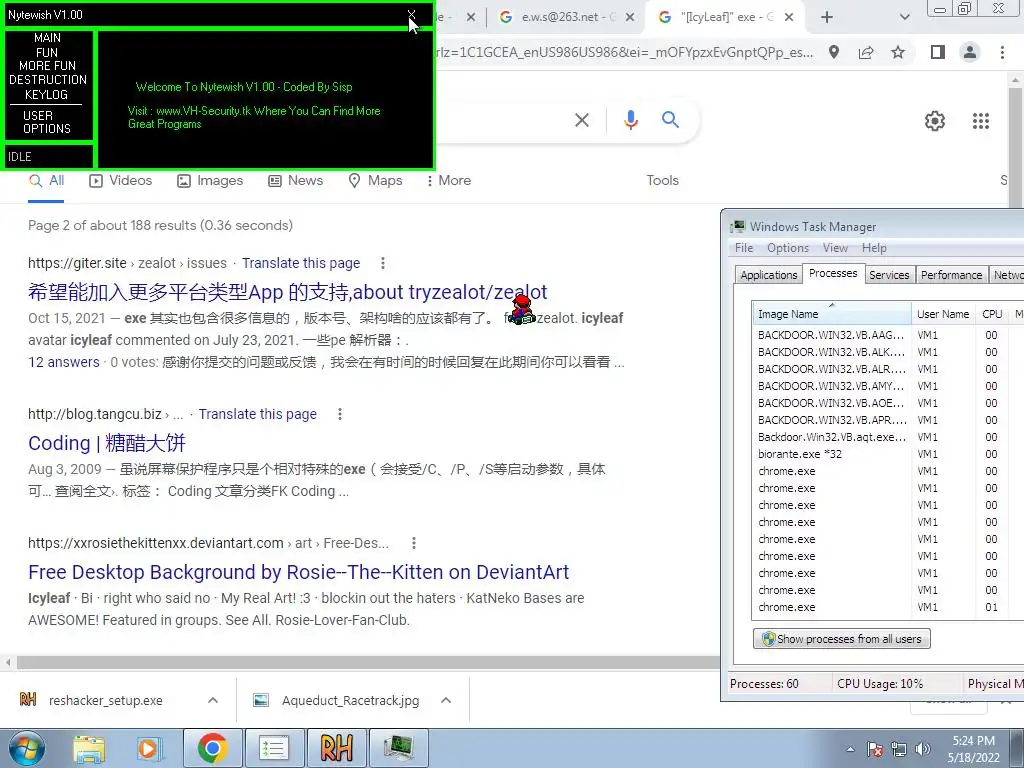1024x768 pixels.
Task: Open DESTRUCTION section in Nytewish
Action: pos(48,80)
